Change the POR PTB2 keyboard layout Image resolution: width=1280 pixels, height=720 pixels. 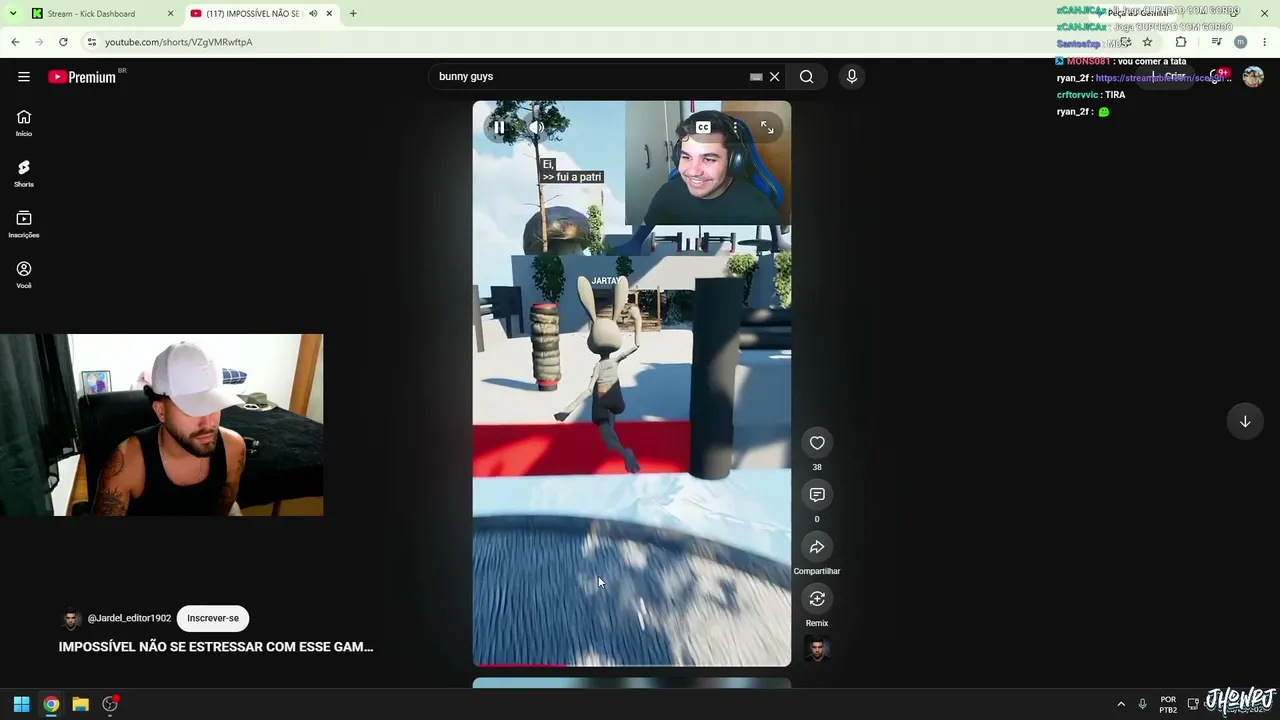1168,704
